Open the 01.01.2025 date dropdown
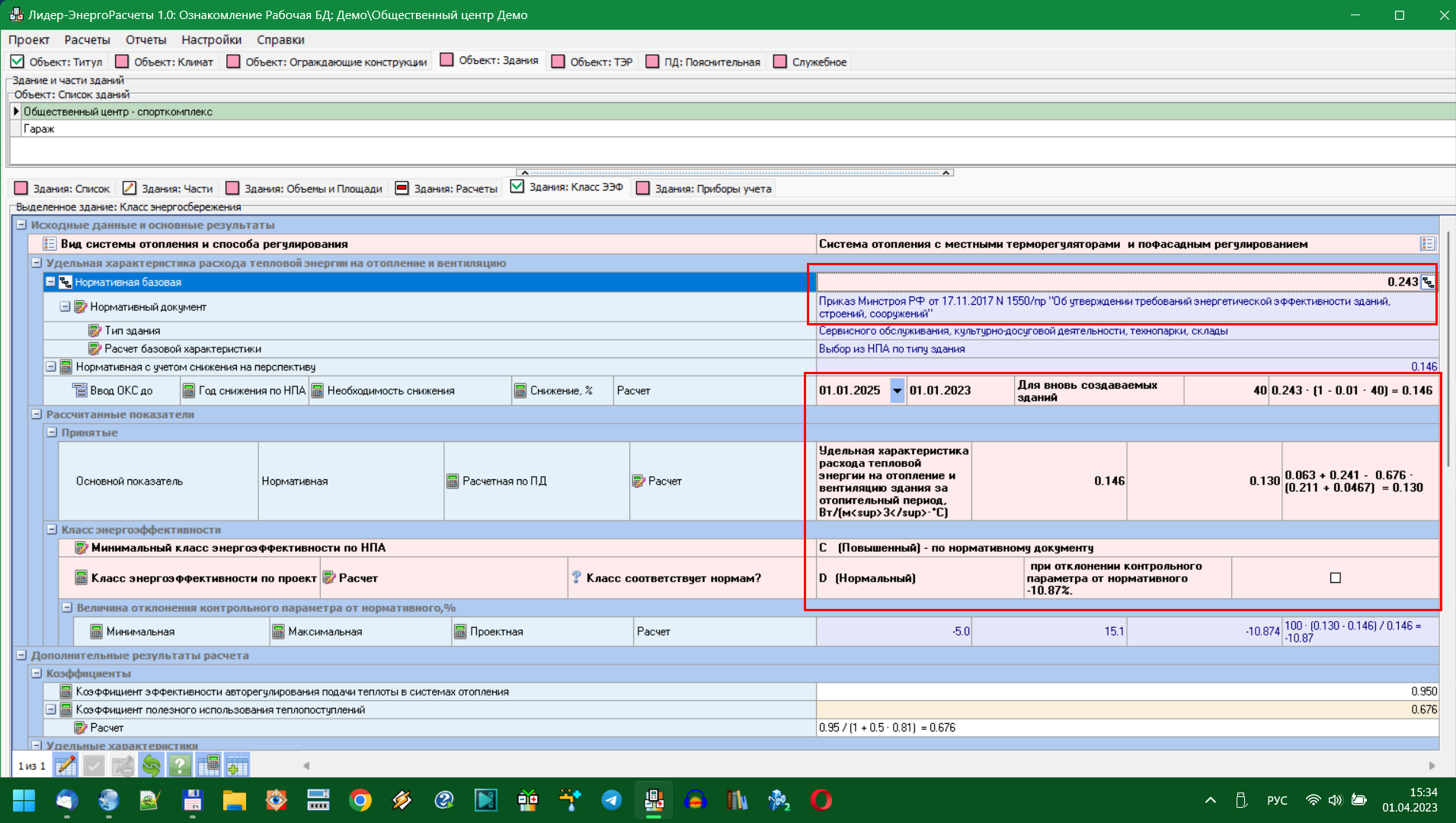The width and height of the screenshot is (1456, 823). point(897,390)
